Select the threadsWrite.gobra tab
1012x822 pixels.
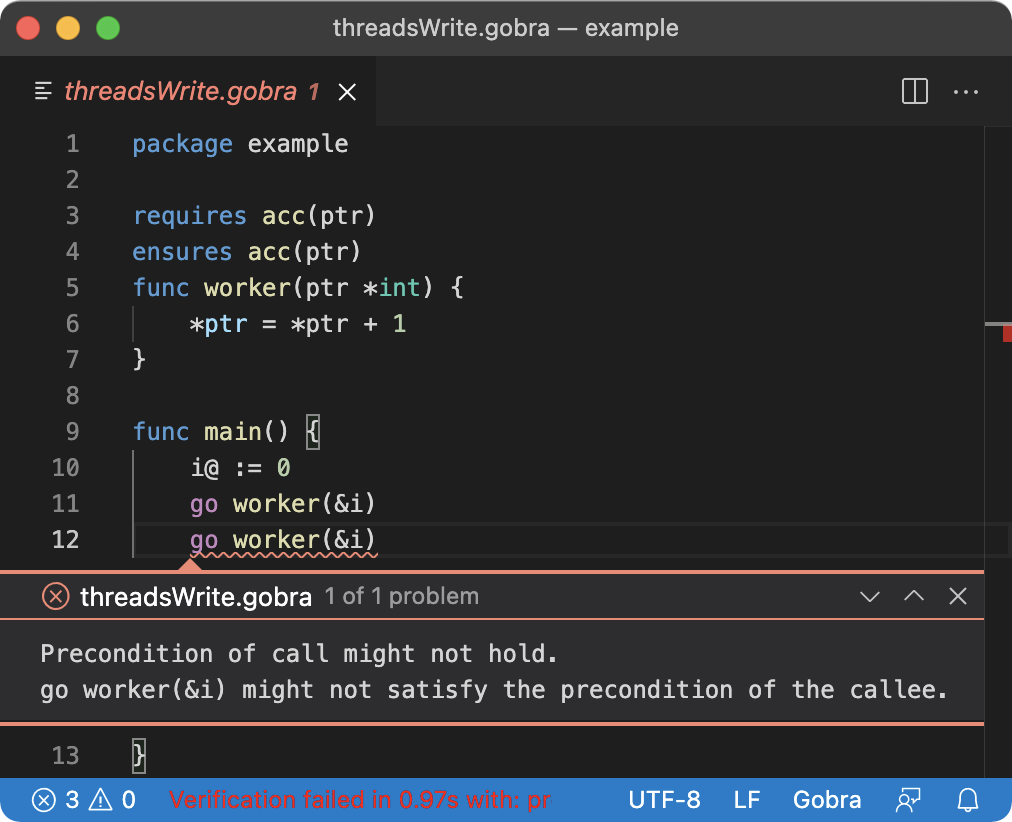pyautogui.click(x=180, y=92)
